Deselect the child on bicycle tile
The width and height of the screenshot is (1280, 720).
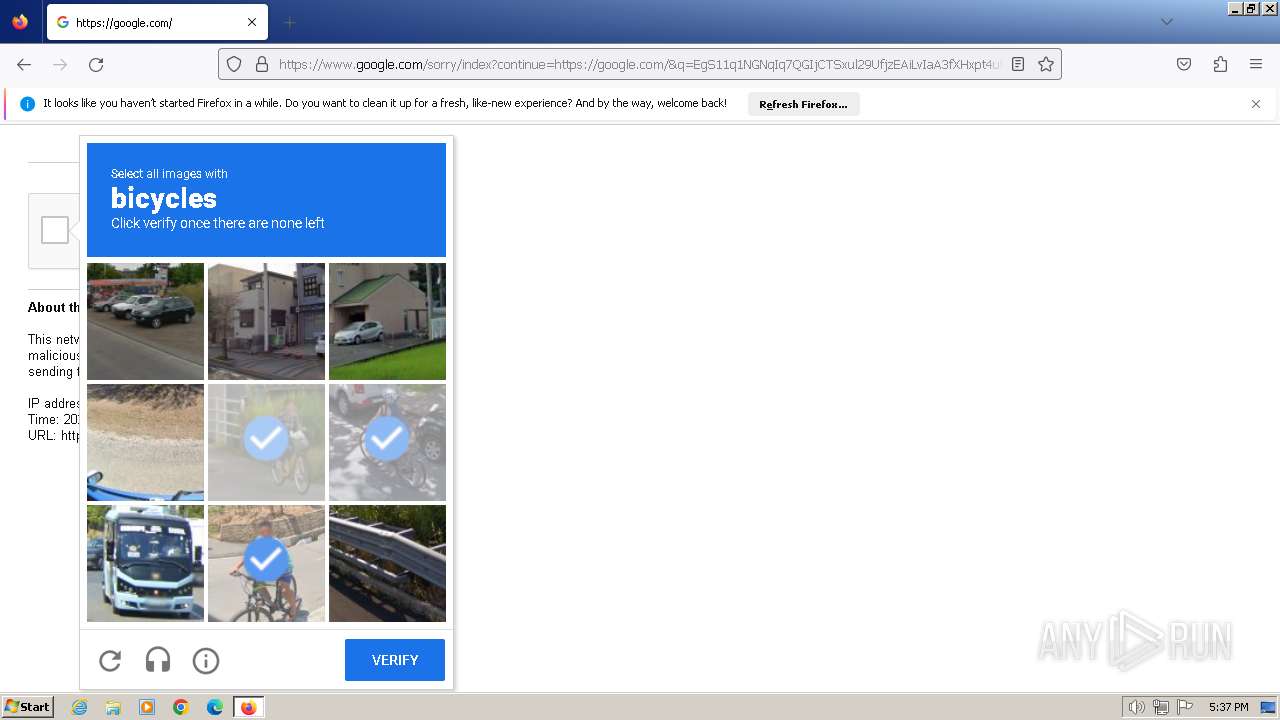click(x=266, y=442)
